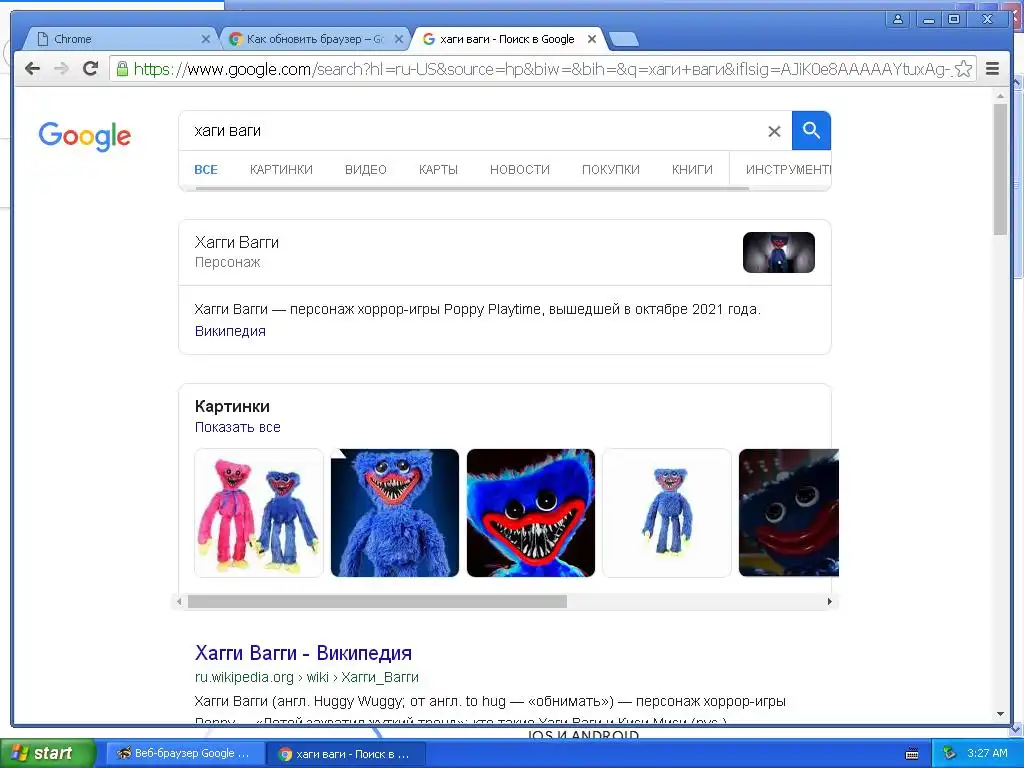Open the close-up red-lipped face image
1024x768 pixels.
click(x=531, y=513)
